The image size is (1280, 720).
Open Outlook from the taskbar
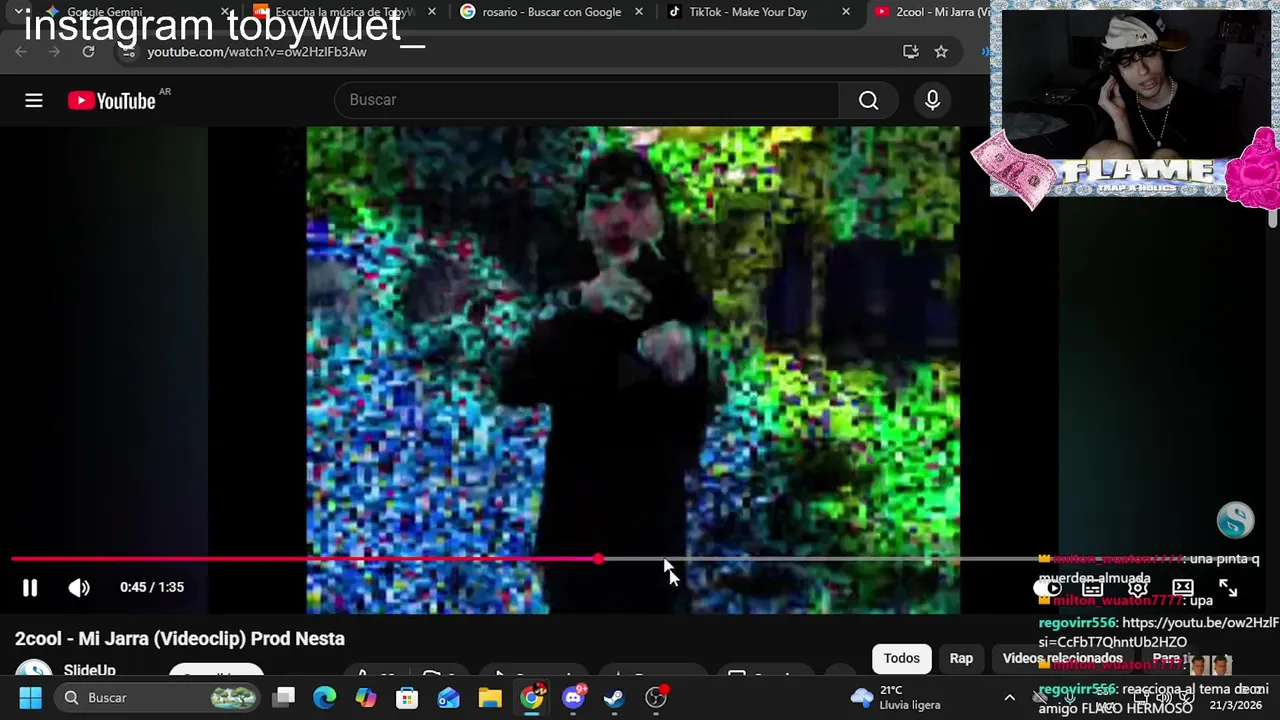[x=449, y=698]
